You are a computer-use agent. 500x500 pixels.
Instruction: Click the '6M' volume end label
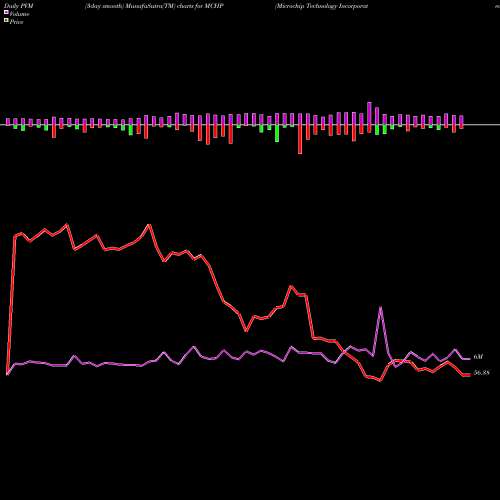(478, 357)
